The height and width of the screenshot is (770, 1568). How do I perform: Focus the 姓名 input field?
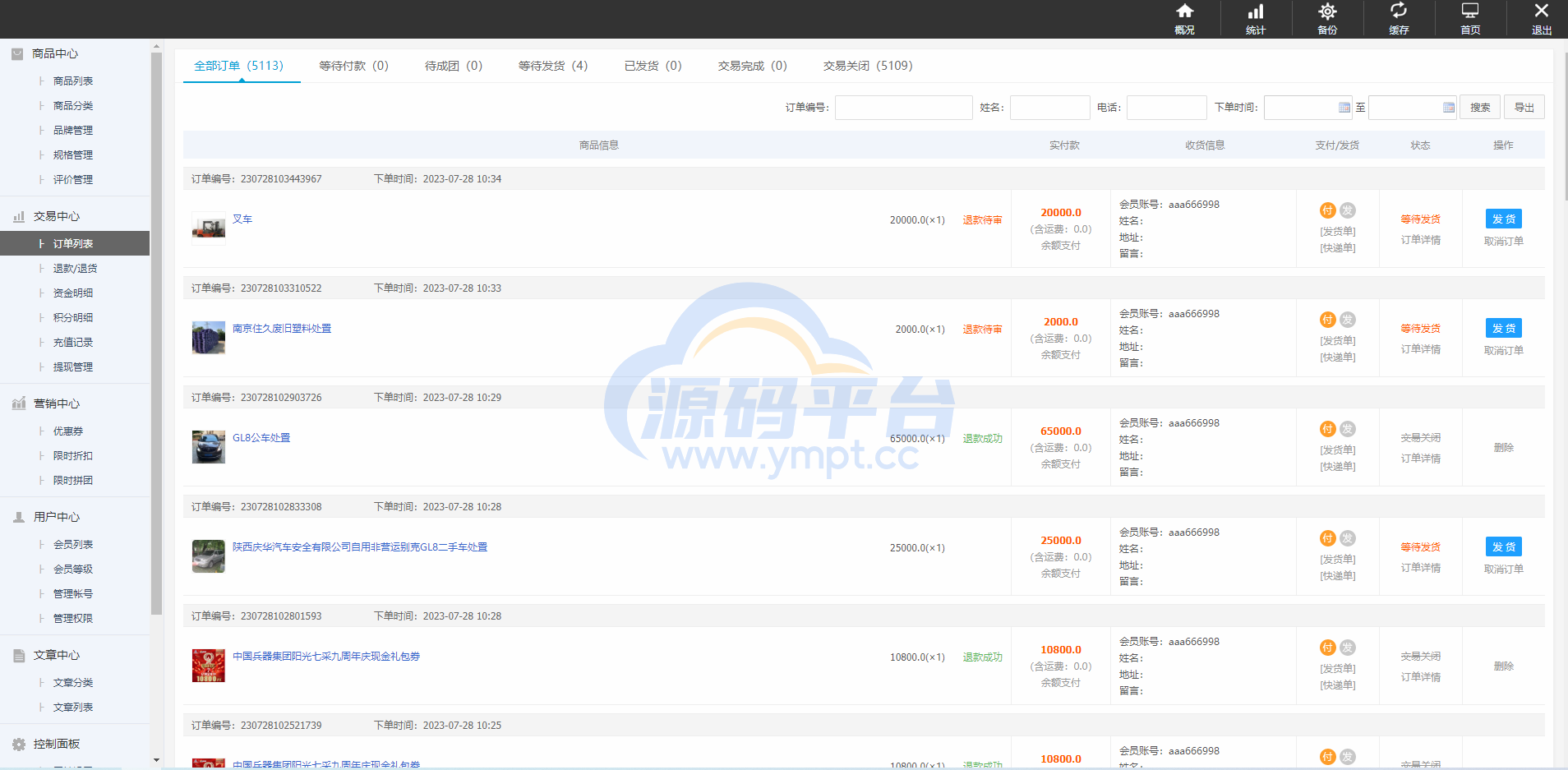point(1050,108)
